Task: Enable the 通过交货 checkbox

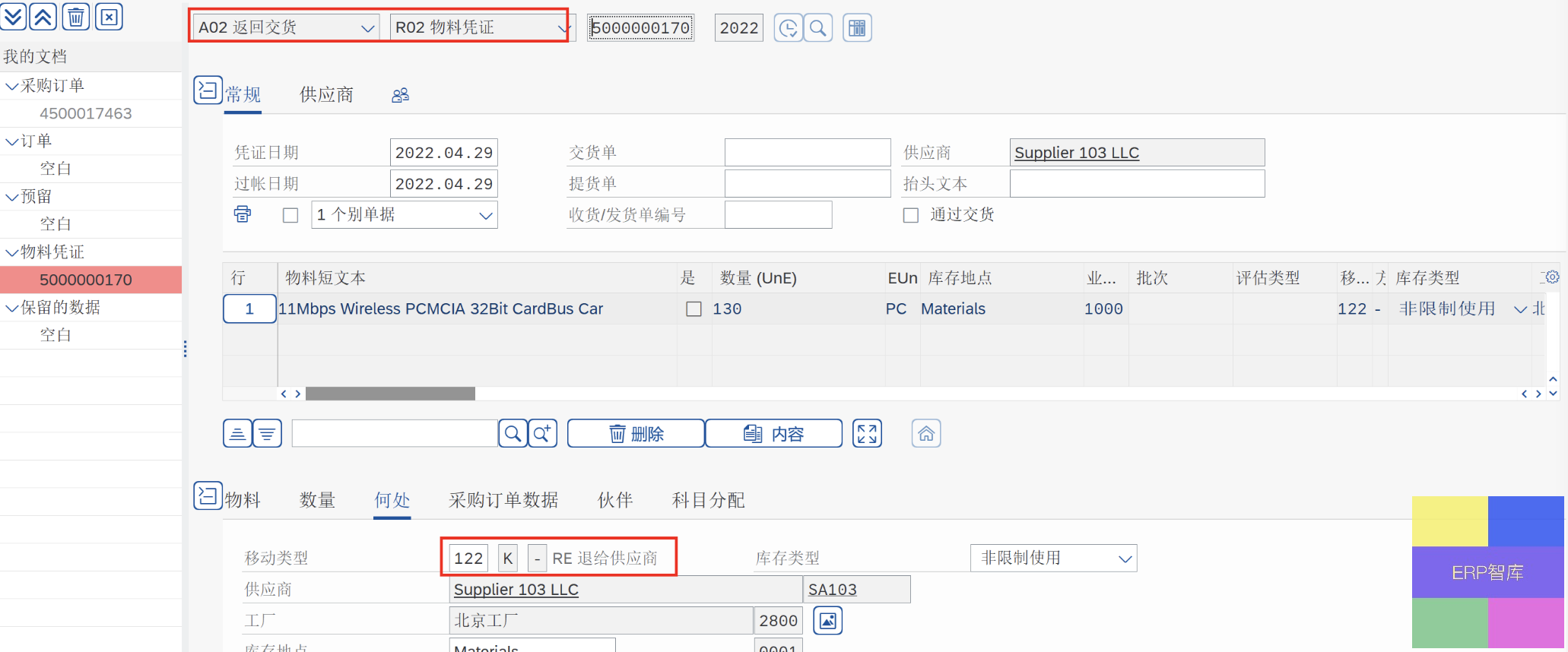Action: tap(911, 215)
